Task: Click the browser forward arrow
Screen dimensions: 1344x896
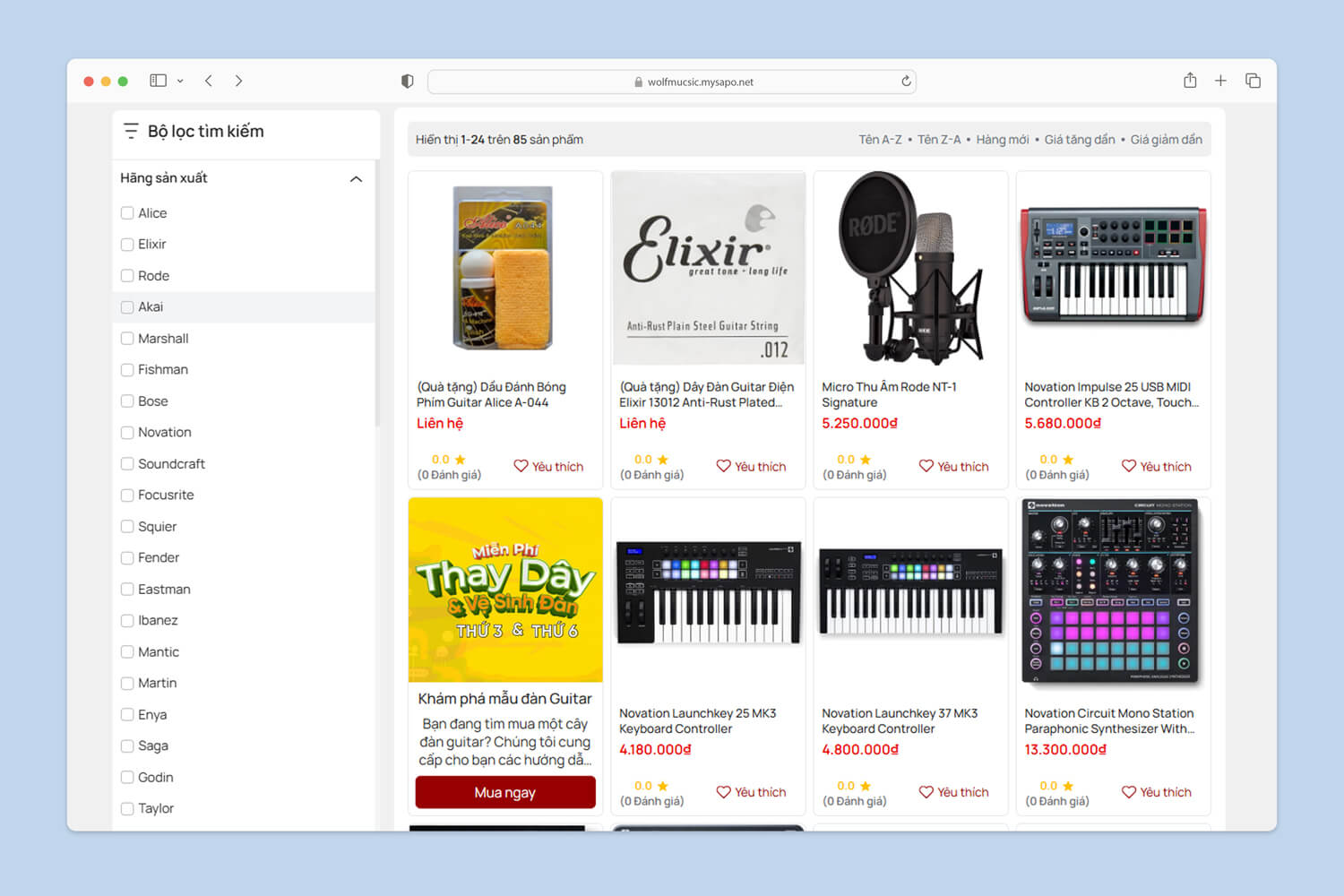Action: click(x=238, y=81)
